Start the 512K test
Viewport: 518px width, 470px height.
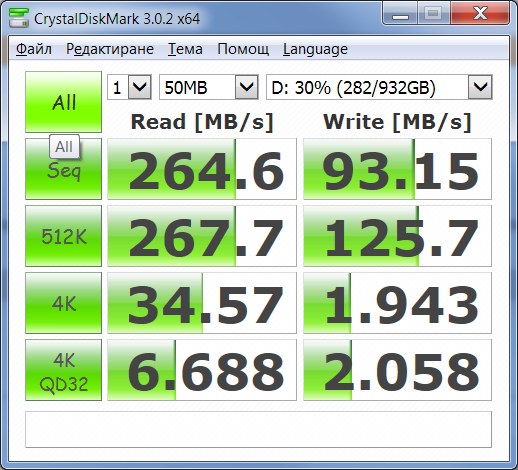(63, 236)
